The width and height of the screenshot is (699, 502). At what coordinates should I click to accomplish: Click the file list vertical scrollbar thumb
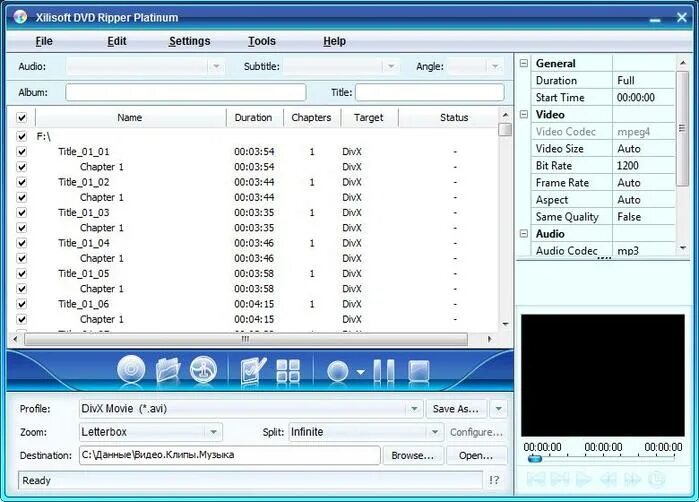505,129
